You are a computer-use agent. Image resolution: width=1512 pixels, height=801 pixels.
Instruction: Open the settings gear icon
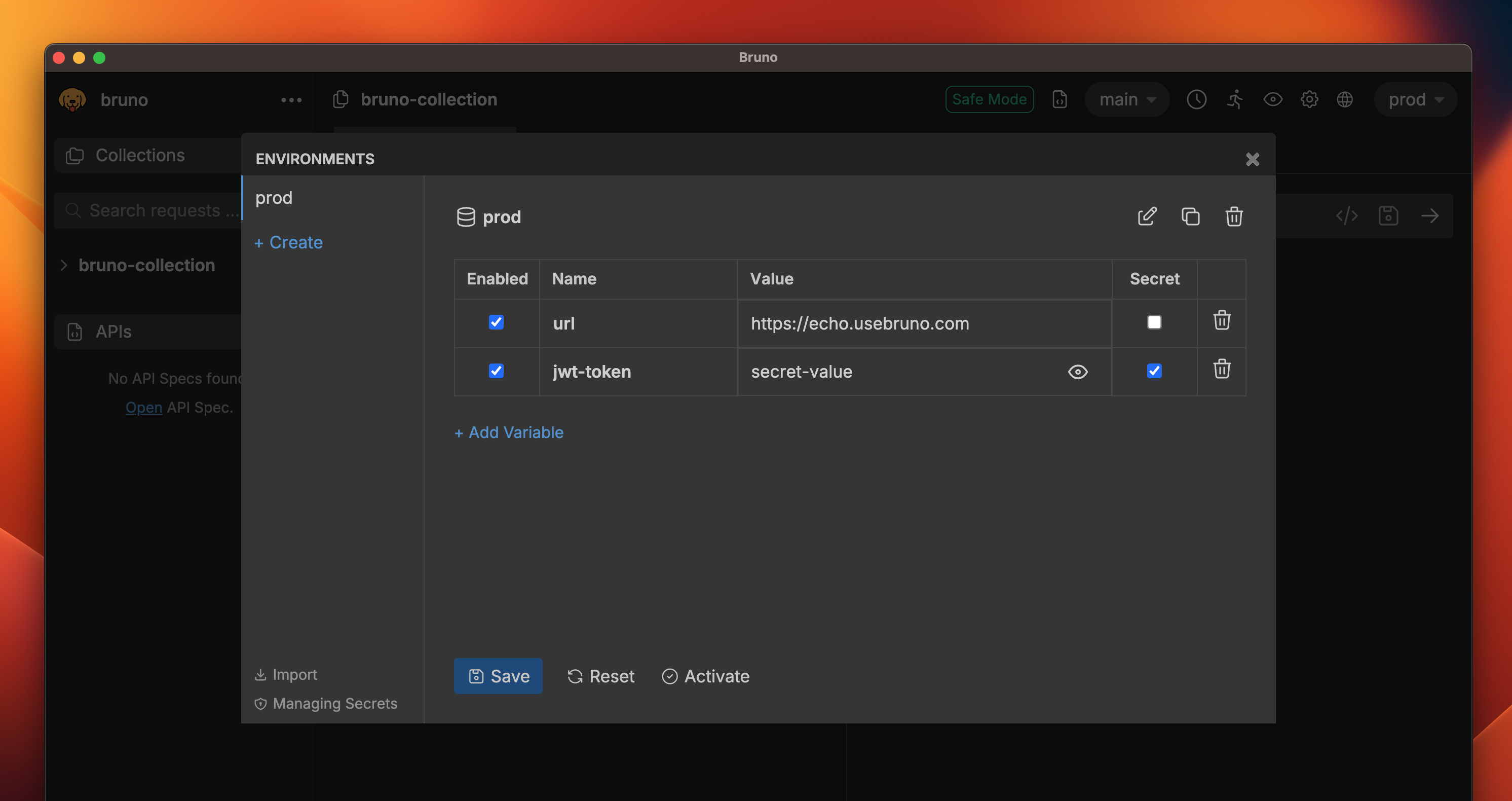click(x=1309, y=99)
